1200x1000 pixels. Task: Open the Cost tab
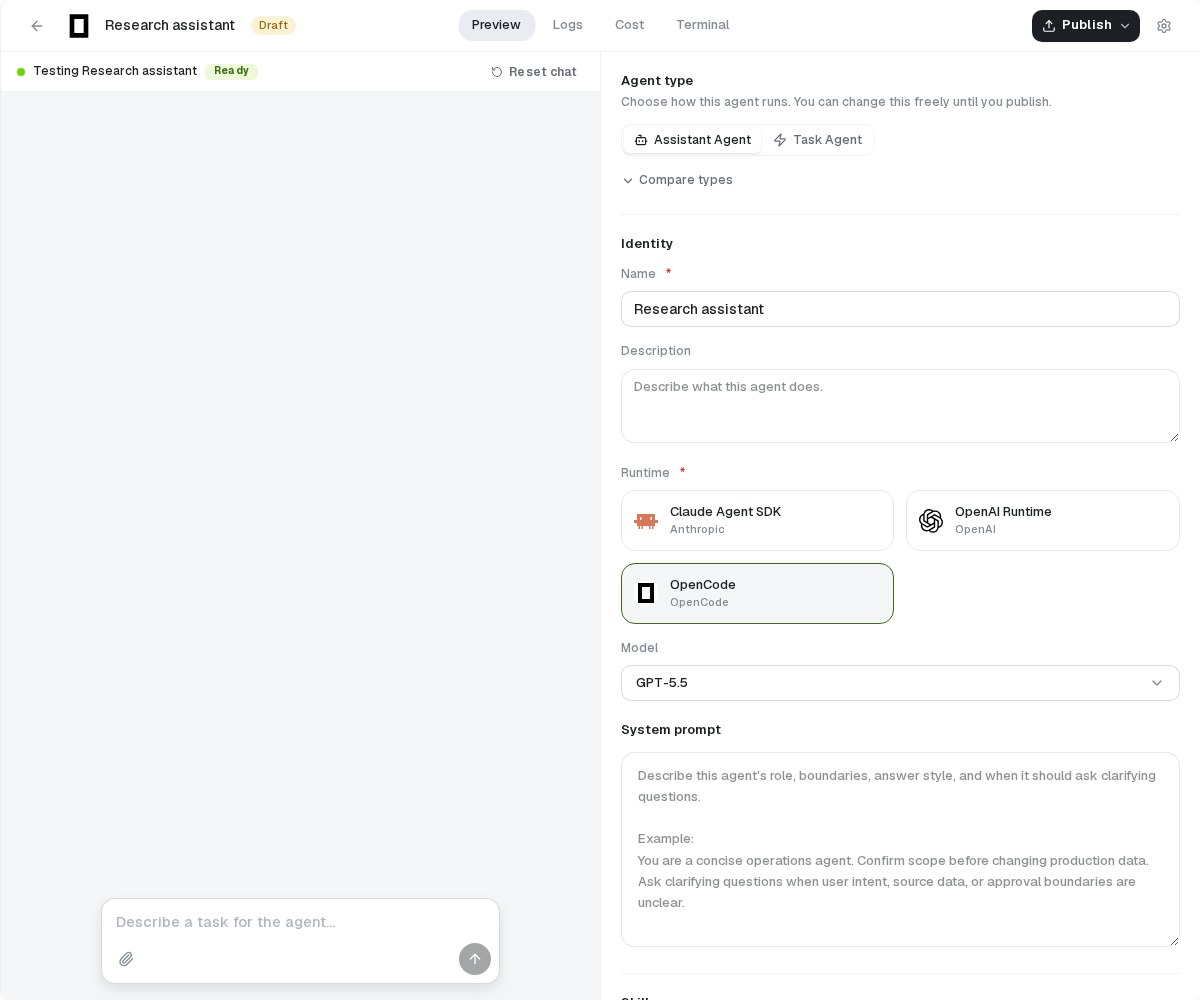click(630, 25)
